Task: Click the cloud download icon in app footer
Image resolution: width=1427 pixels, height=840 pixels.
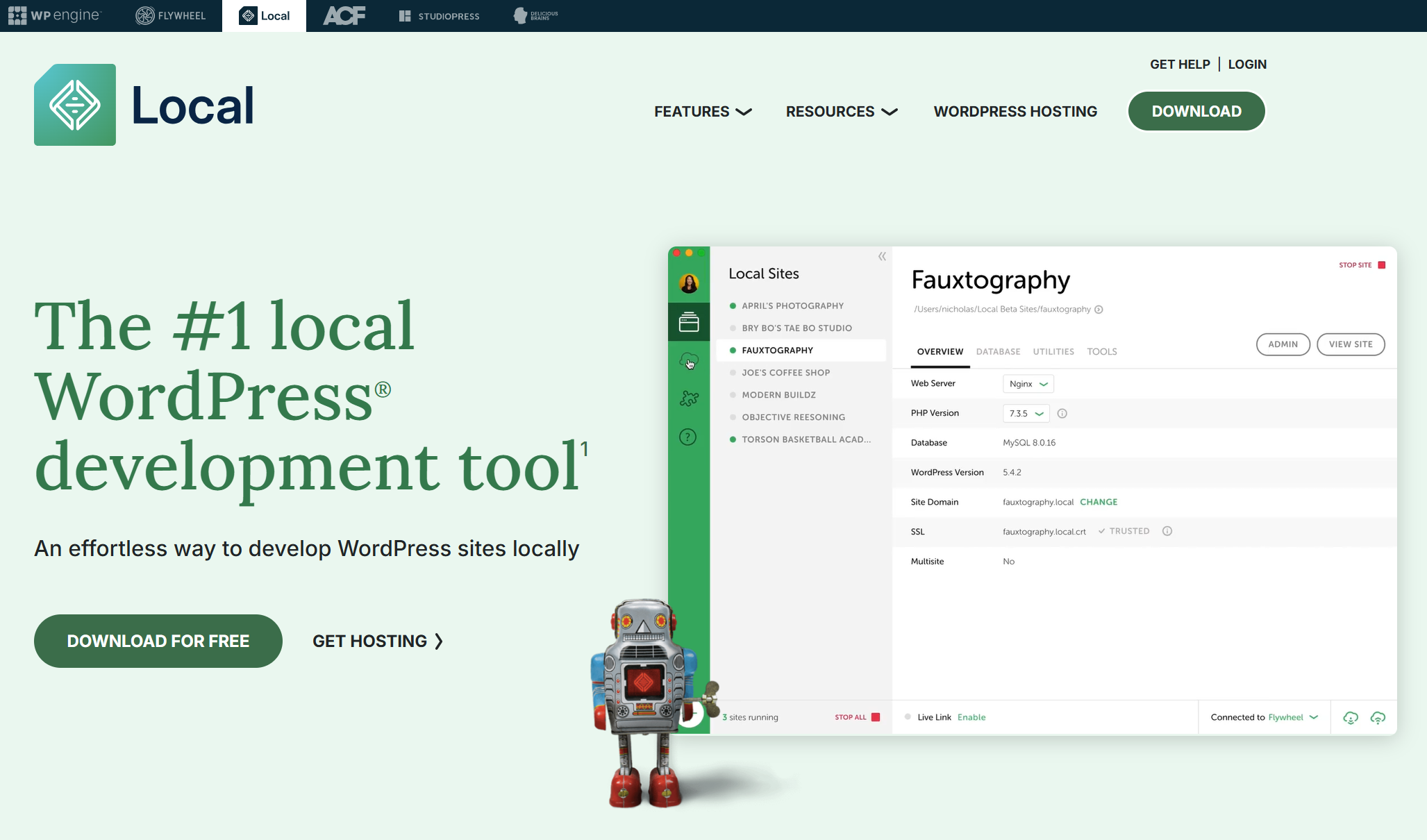Action: [1350, 717]
